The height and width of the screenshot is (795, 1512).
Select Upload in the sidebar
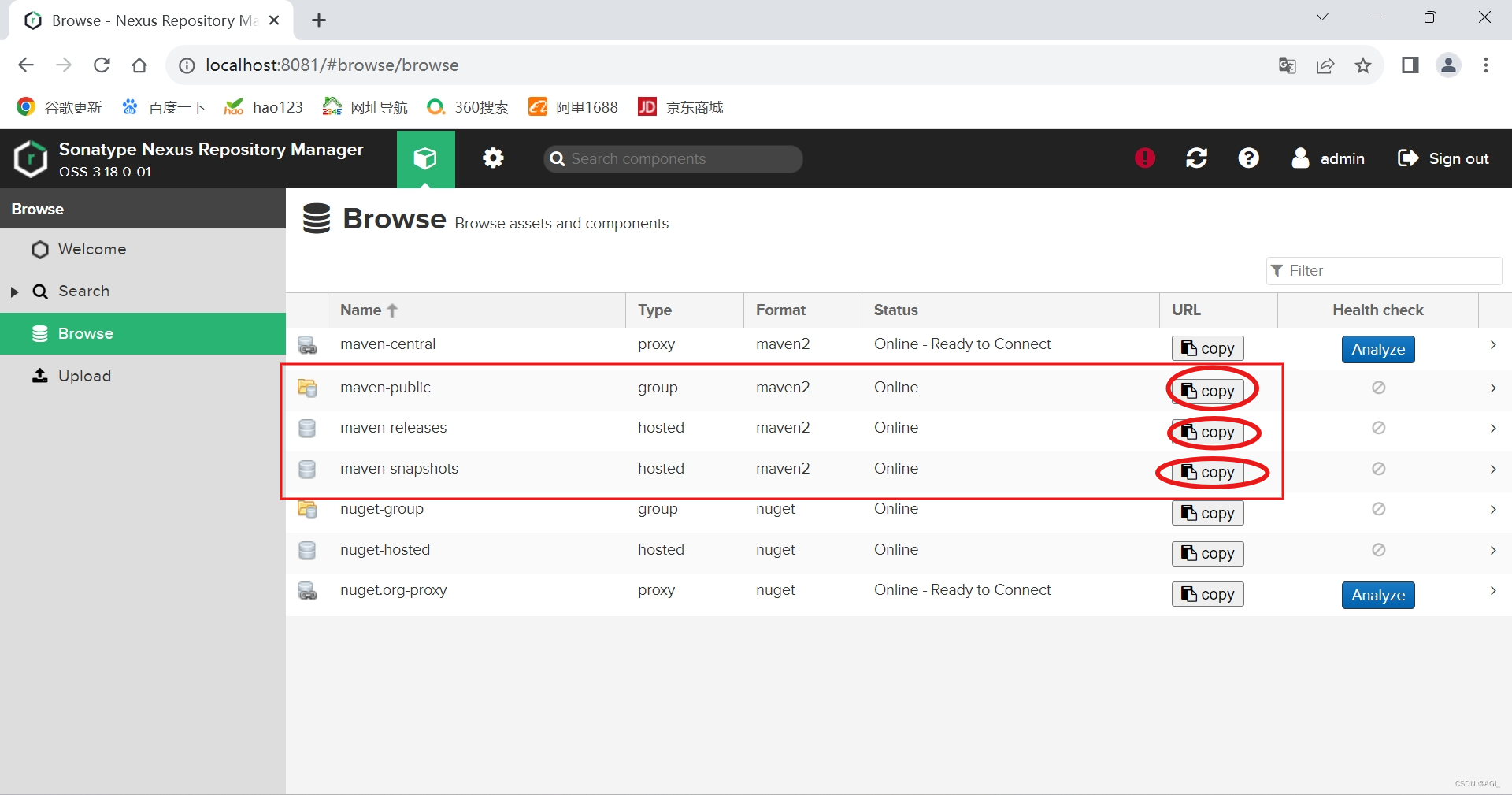tap(143, 376)
